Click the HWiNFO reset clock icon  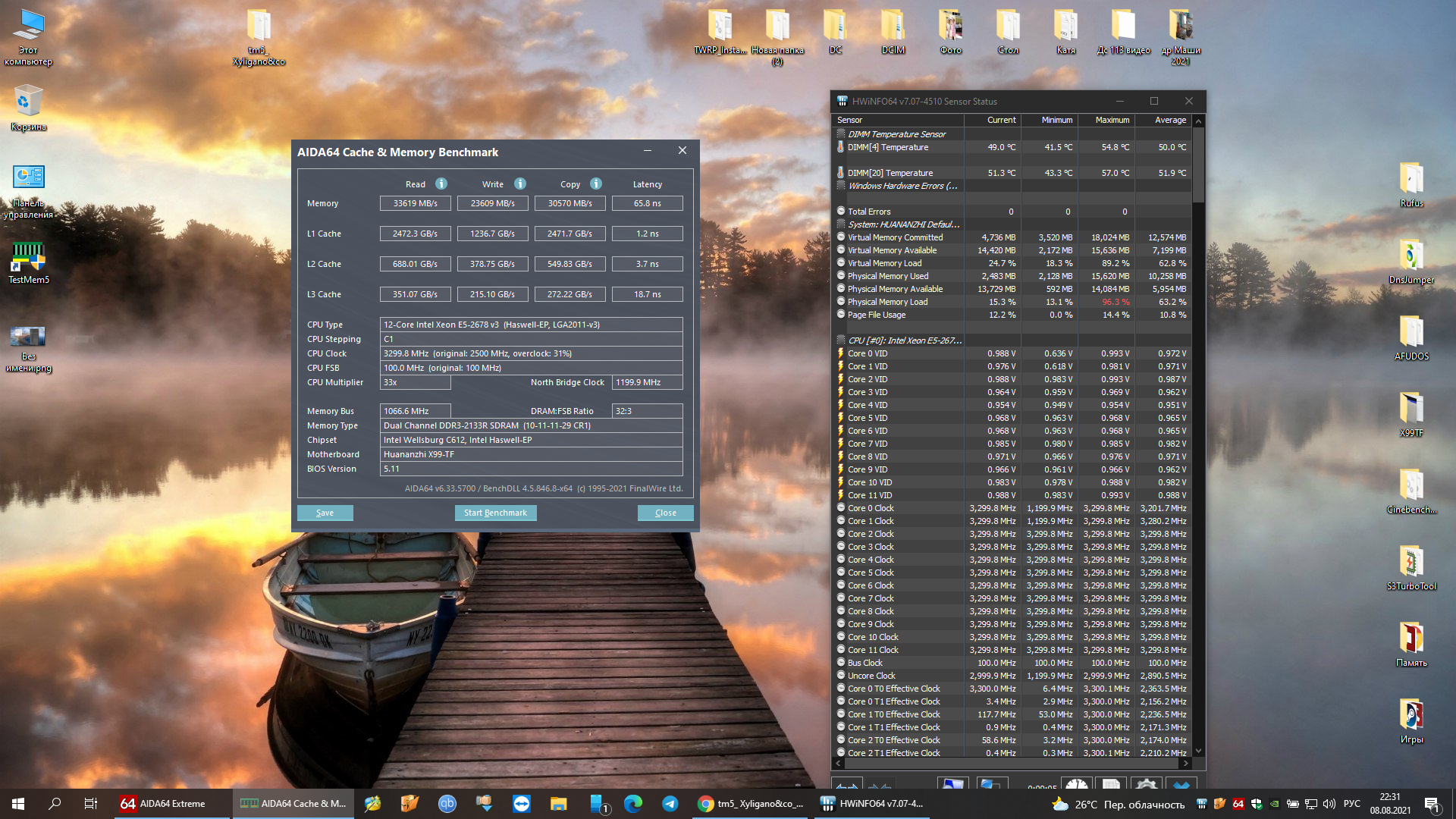(1075, 784)
